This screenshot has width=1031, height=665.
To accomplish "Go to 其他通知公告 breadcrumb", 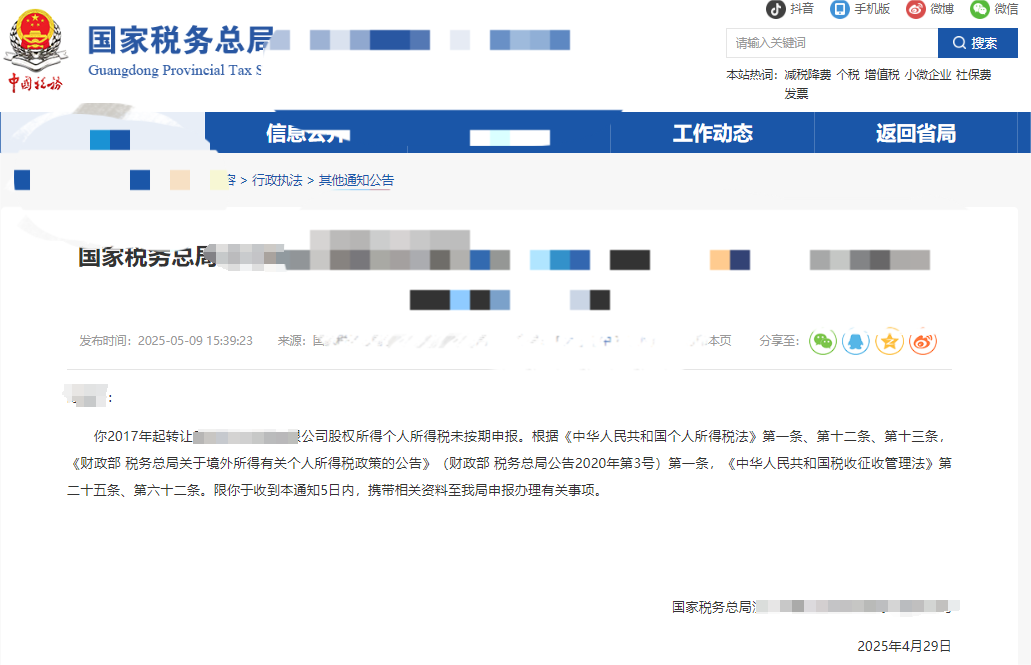I will 356,180.
